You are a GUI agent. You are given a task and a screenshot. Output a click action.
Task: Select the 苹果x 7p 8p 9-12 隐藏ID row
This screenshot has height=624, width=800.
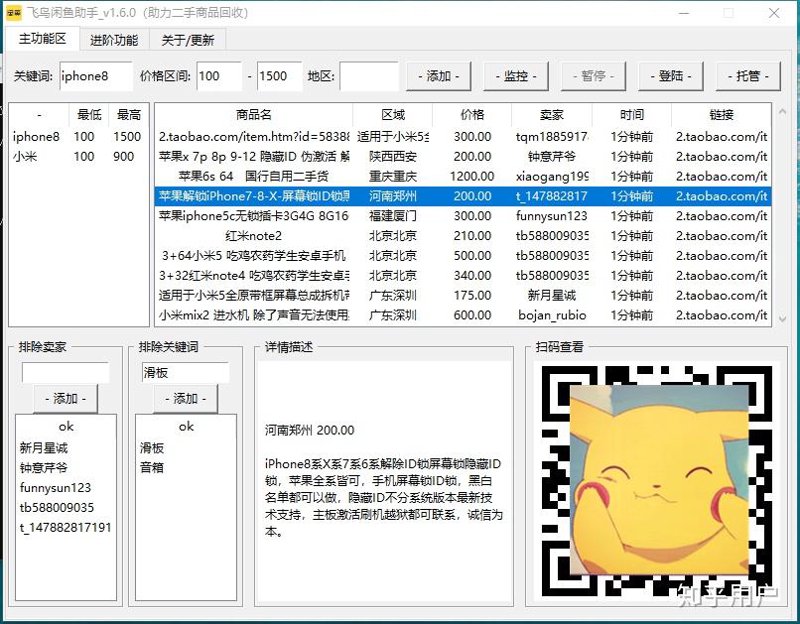[x=463, y=157]
